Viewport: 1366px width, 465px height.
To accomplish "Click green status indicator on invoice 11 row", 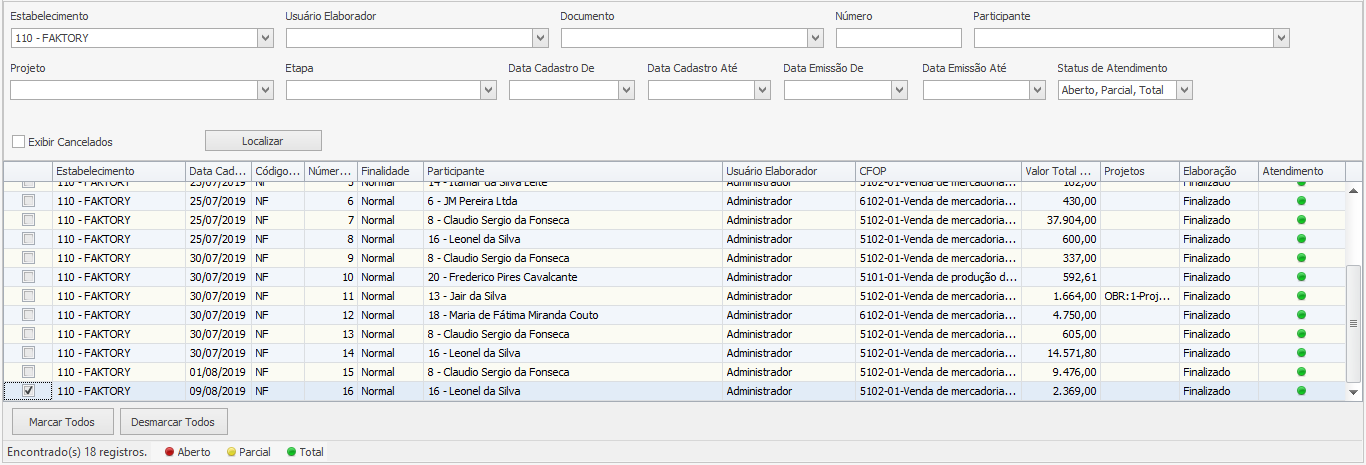I will (1301, 296).
